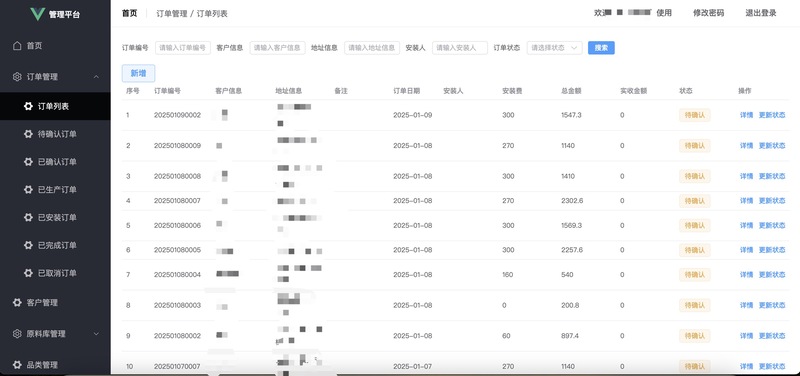
Task: Open 已确认订单 in the sidebar
Action: [55, 162]
